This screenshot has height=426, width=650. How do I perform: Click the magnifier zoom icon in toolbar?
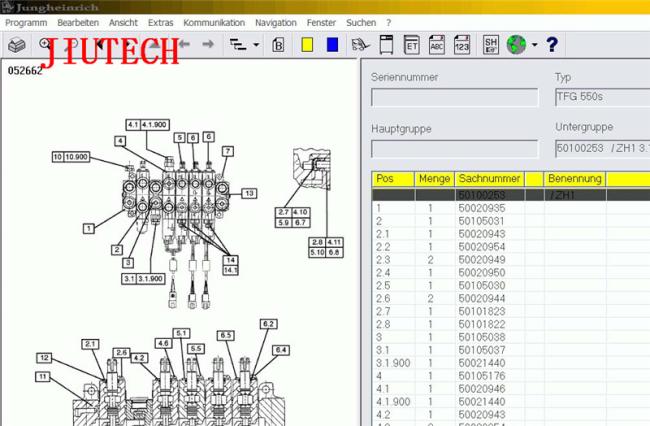[x=45, y=44]
